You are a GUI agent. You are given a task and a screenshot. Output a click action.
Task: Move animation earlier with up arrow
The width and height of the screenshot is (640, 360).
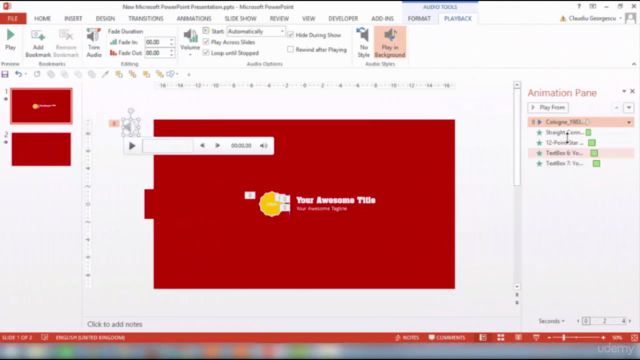click(x=616, y=108)
